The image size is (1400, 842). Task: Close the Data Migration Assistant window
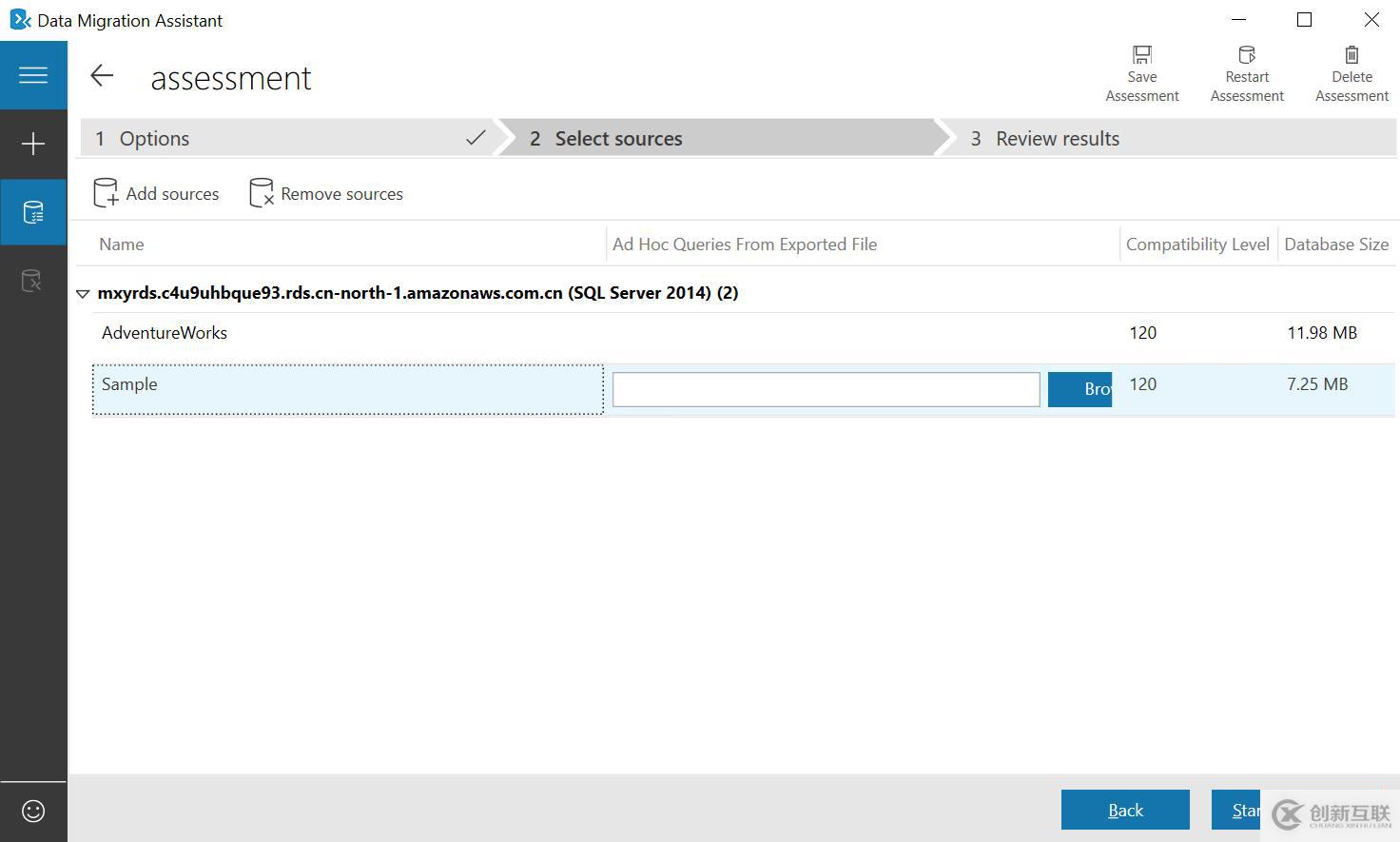1371,20
